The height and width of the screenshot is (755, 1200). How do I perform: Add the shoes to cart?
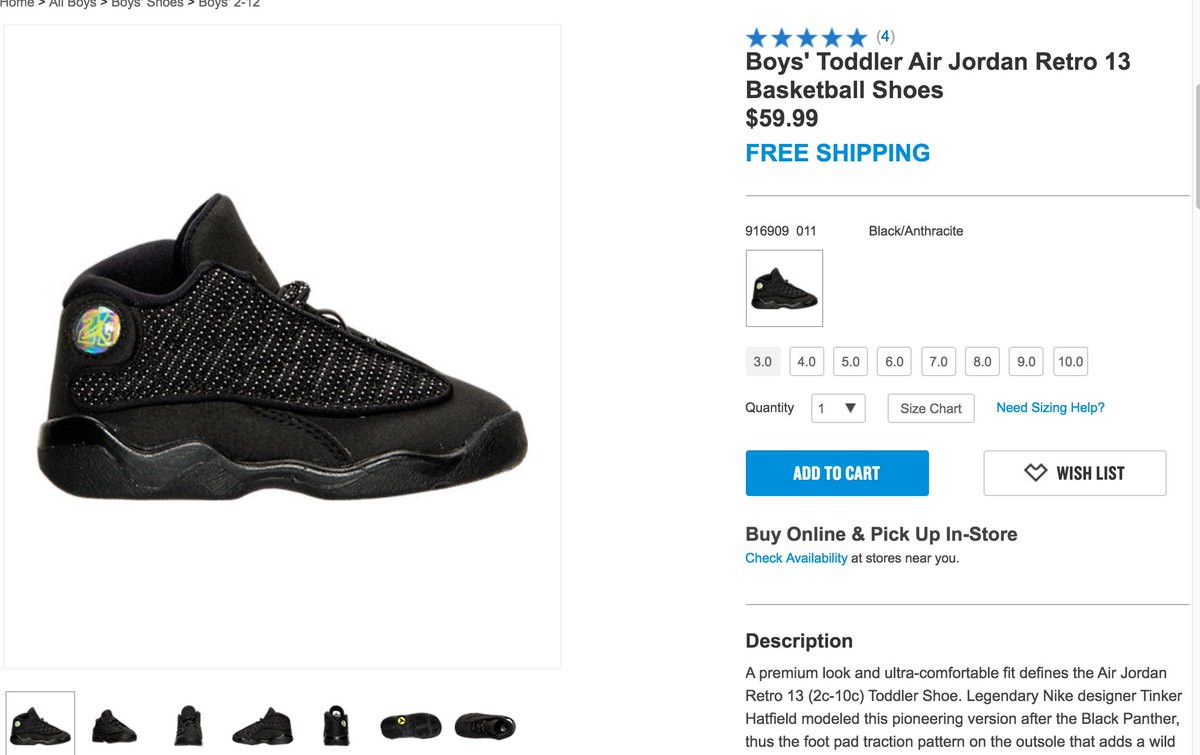click(837, 473)
